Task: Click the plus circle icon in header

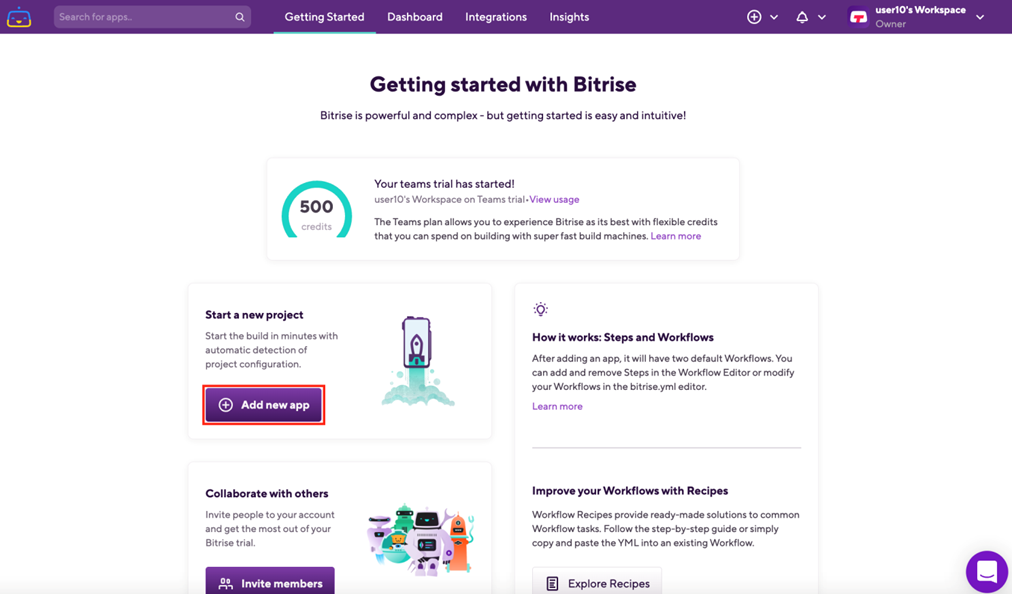Action: click(x=754, y=17)
